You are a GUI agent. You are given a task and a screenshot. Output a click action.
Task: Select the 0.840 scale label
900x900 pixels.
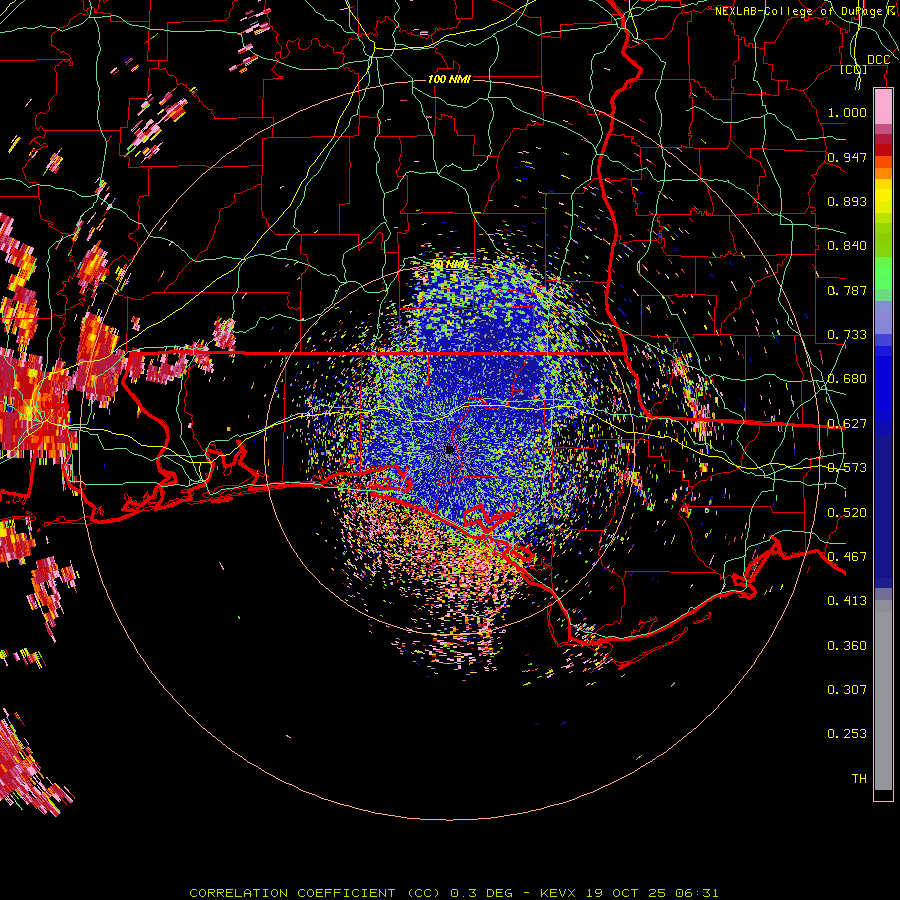click(x=847, y=246)
